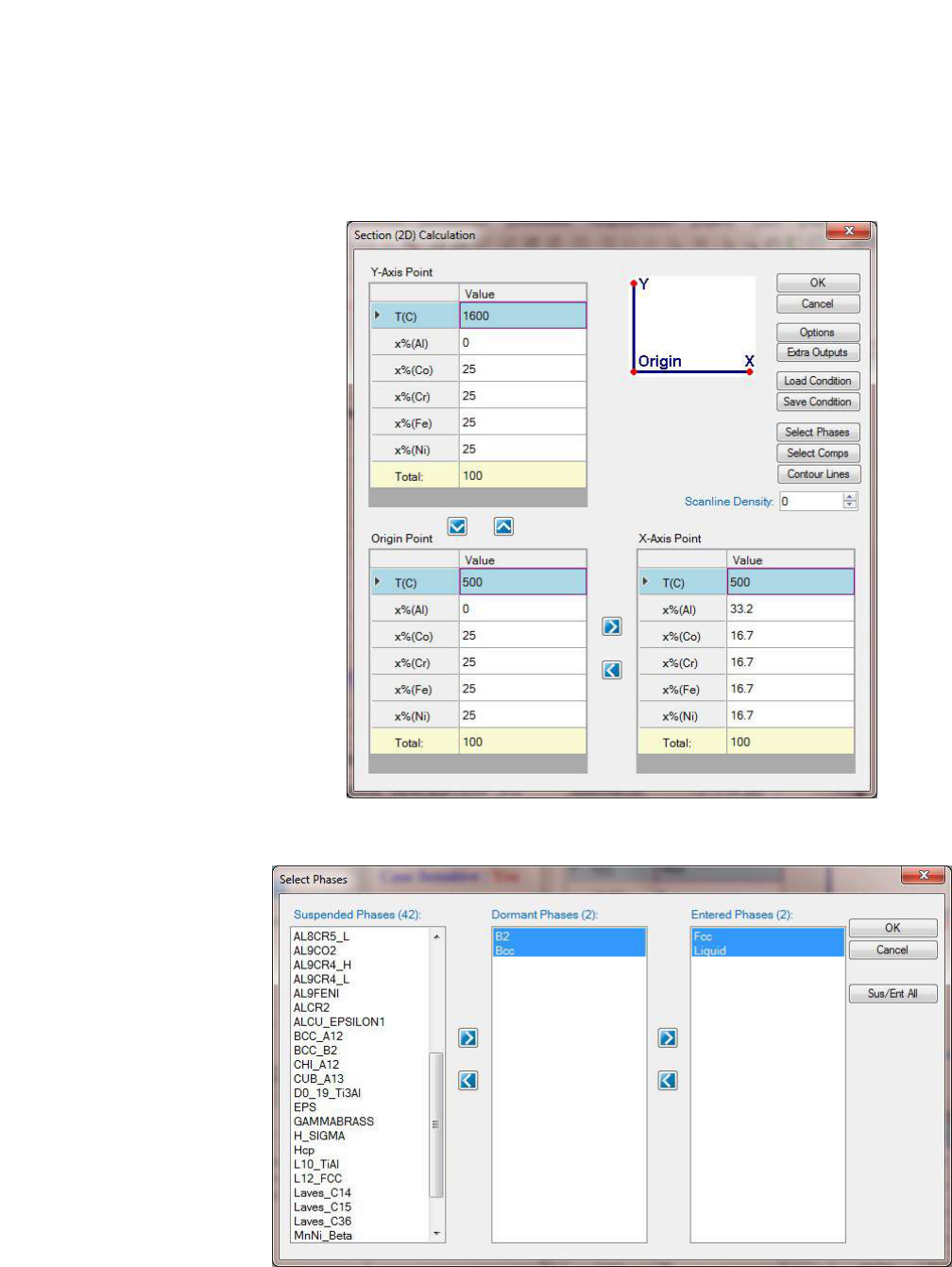The height and width of the screenshot is (1267, 952).
Task: Click right-arrow icon copying Origin to X-Axis
Action: 612,627
